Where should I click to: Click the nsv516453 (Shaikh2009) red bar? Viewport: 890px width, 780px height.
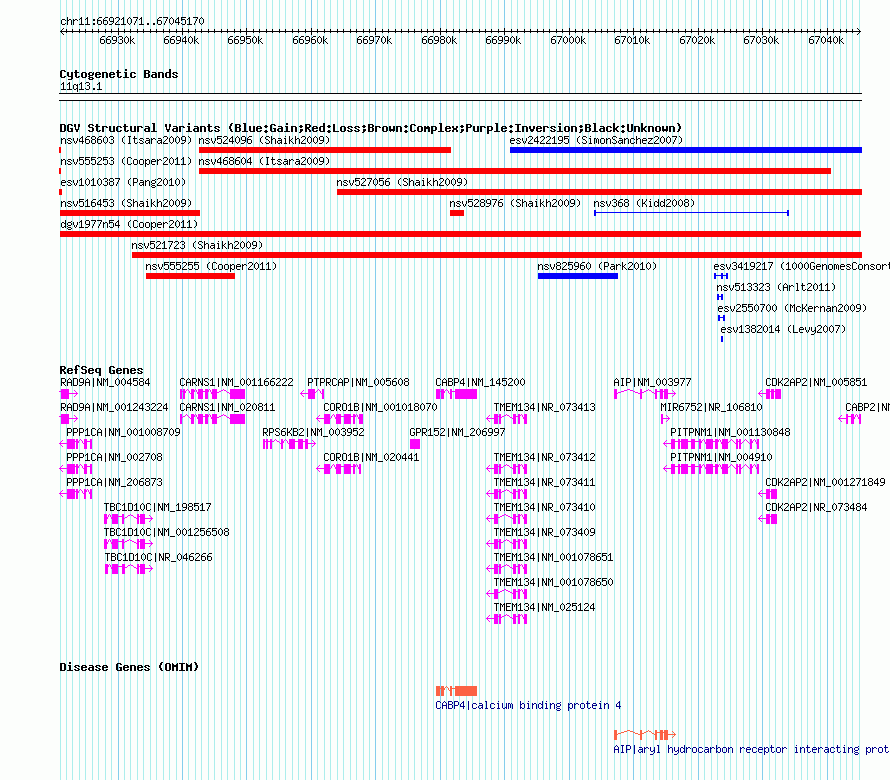(130, 213)
